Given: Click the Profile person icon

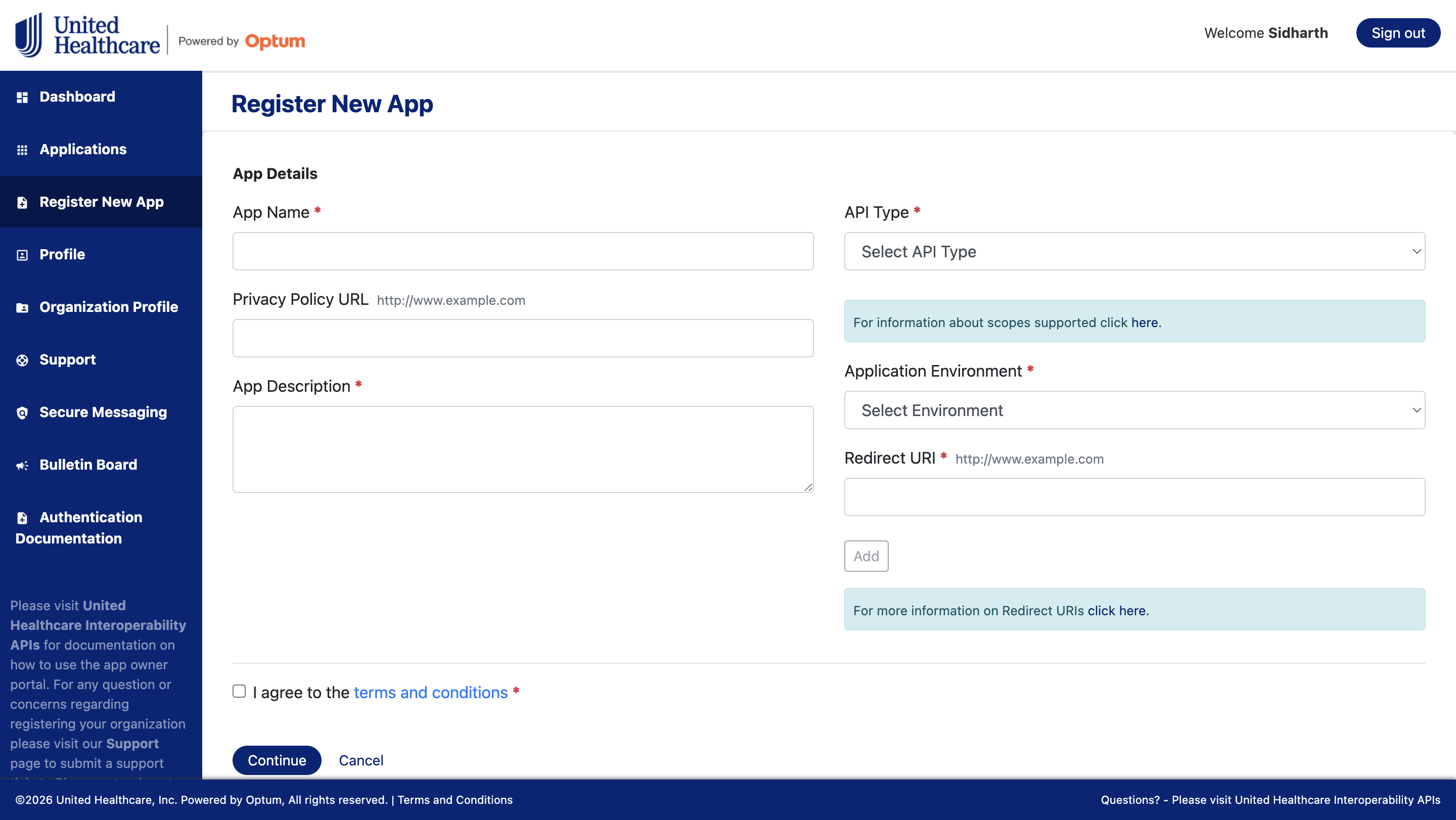Looking at the screenshot, I should [x=22, y=255].
